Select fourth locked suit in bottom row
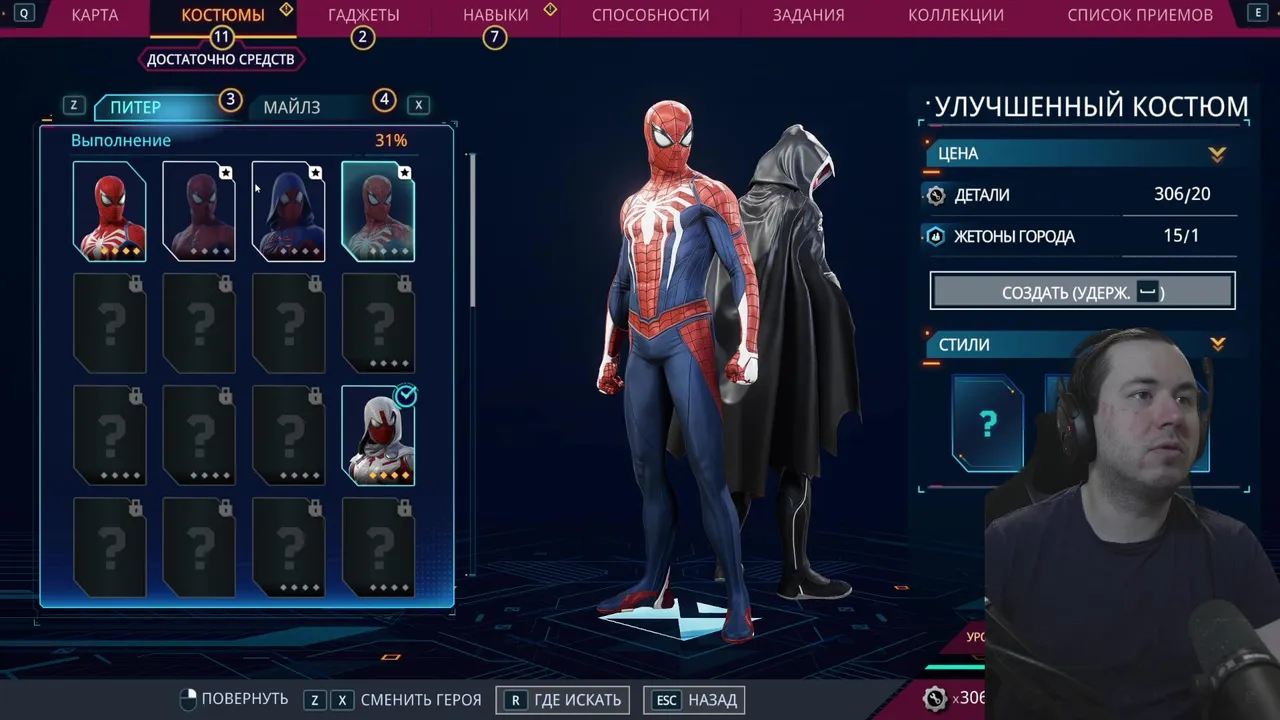The image size is (1280, 720). coord(378,548)
